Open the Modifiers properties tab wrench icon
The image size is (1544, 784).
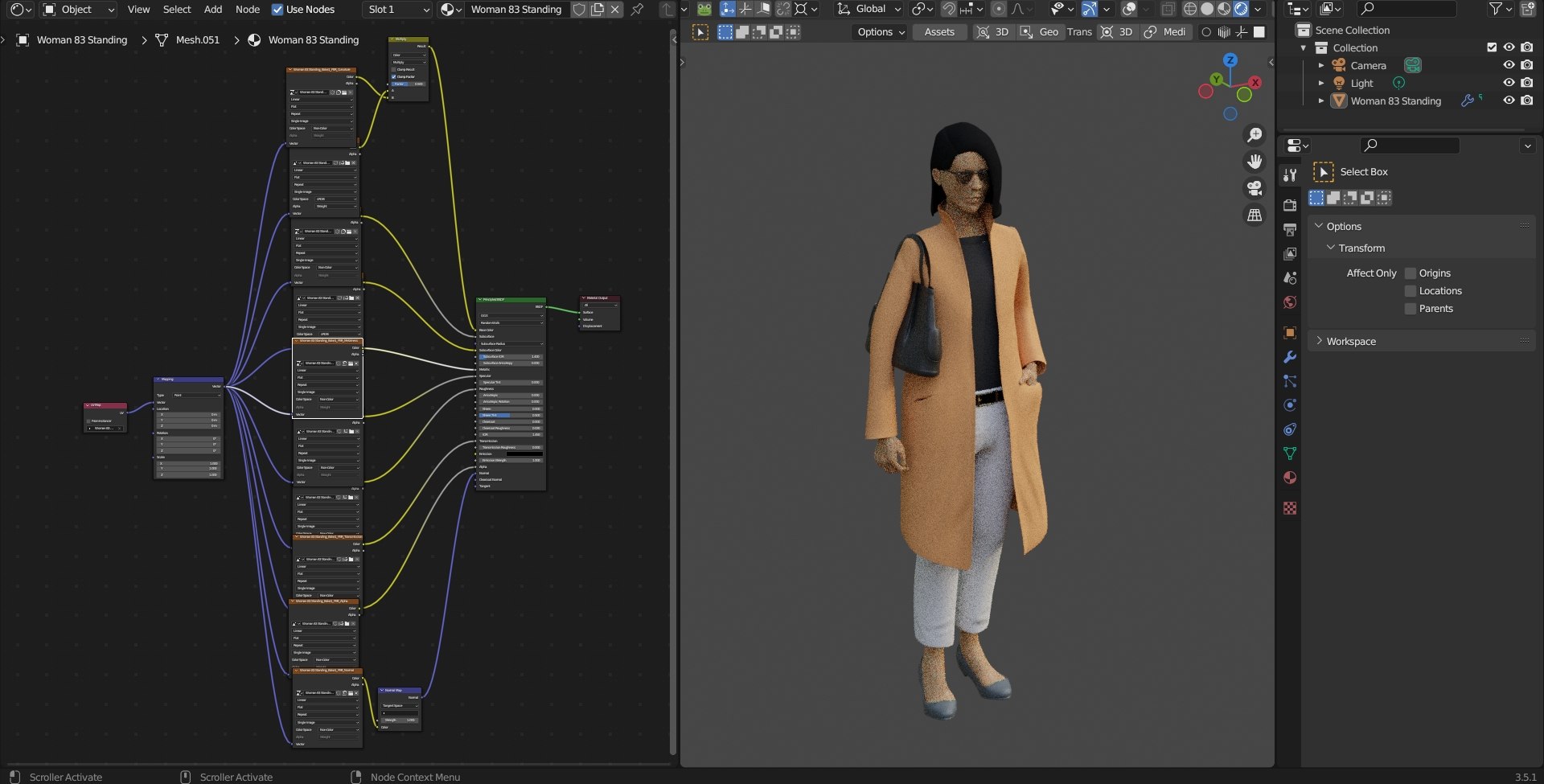(x=1290, y=357)
